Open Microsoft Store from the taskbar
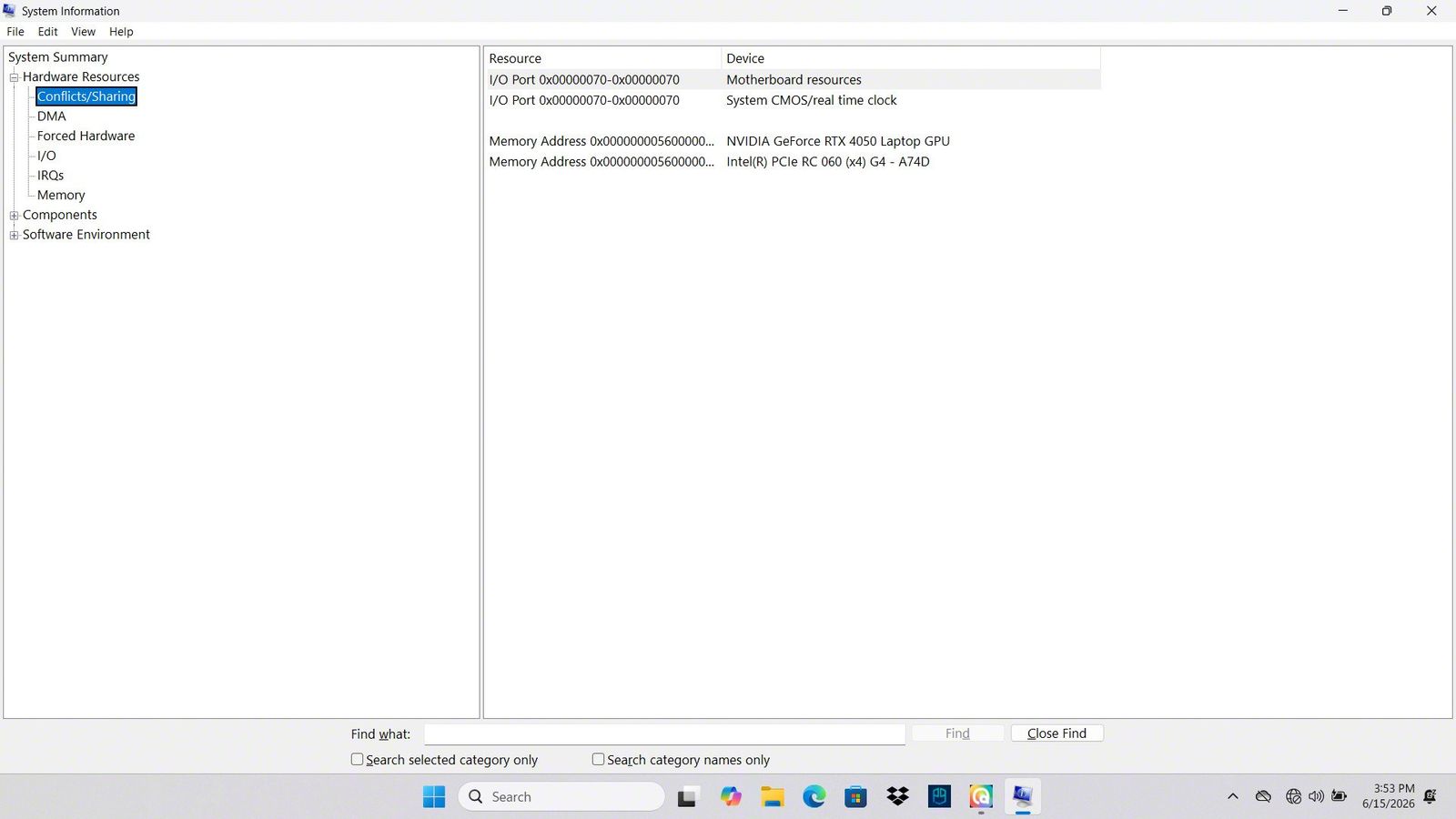 click(x=855, y=797)
